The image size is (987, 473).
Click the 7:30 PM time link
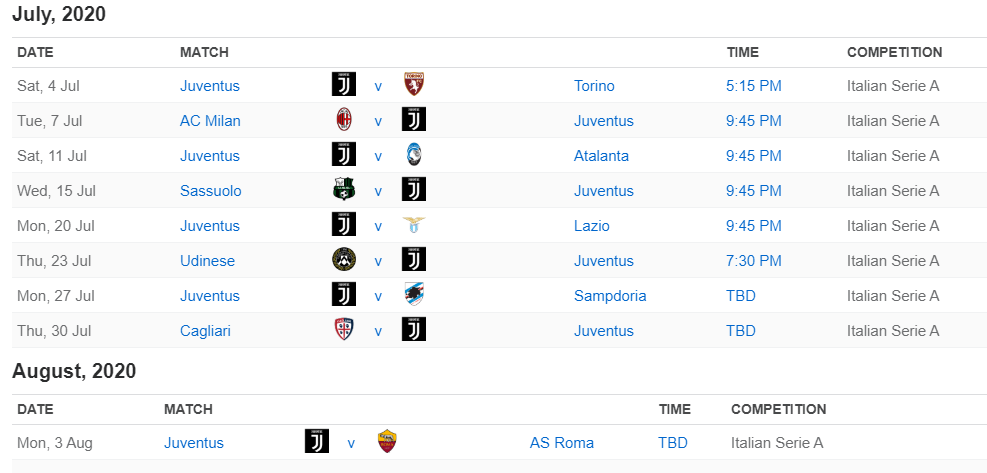click(x=753, y=261)
